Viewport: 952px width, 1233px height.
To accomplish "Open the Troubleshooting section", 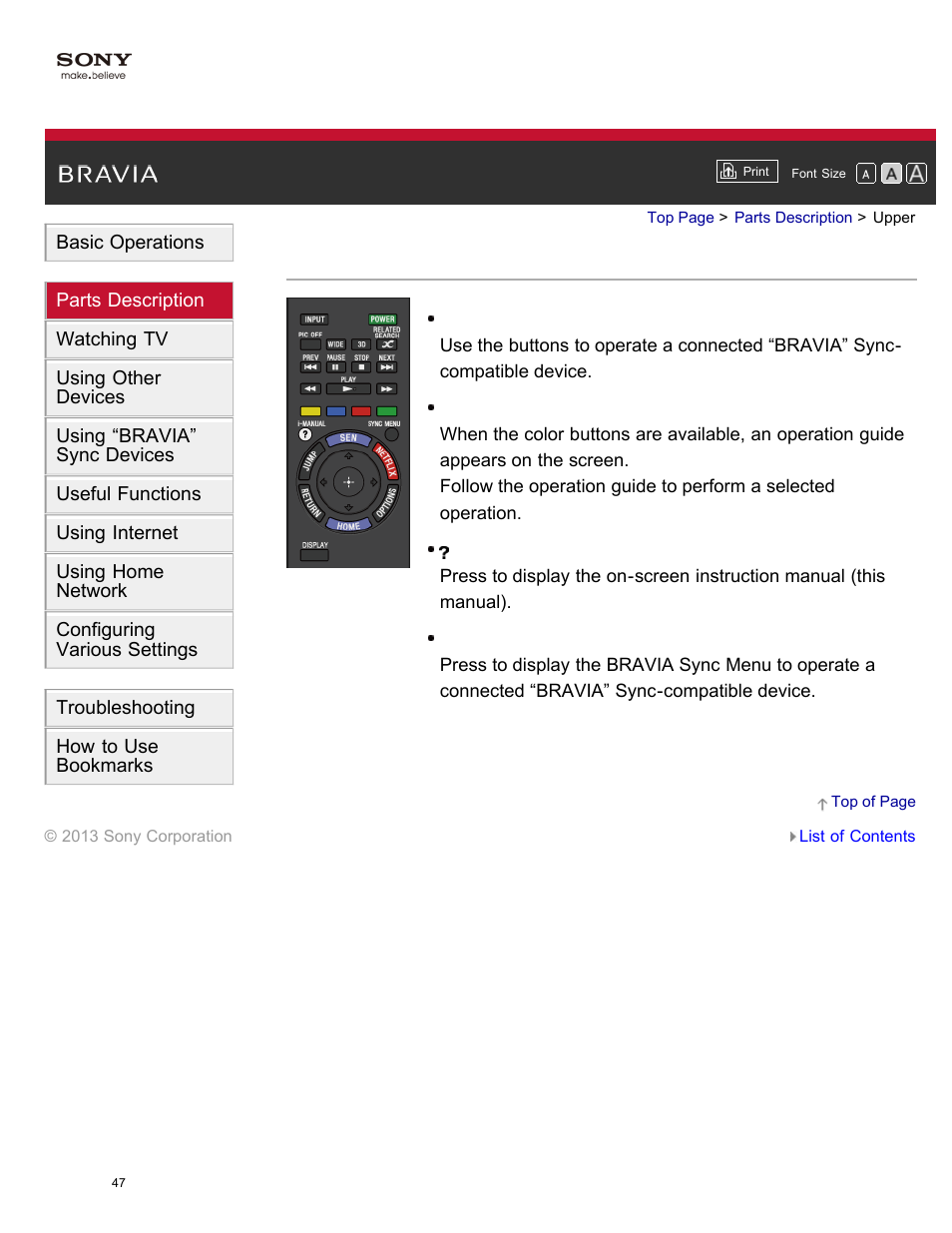I will coord(139,708).
